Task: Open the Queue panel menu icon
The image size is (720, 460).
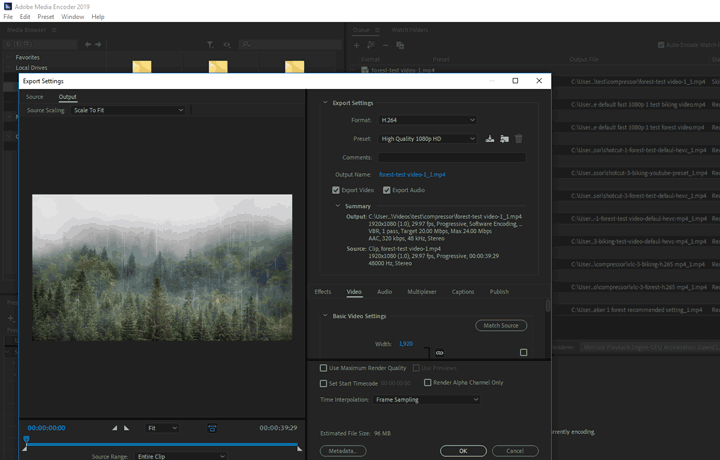Action: click(377, 30)
